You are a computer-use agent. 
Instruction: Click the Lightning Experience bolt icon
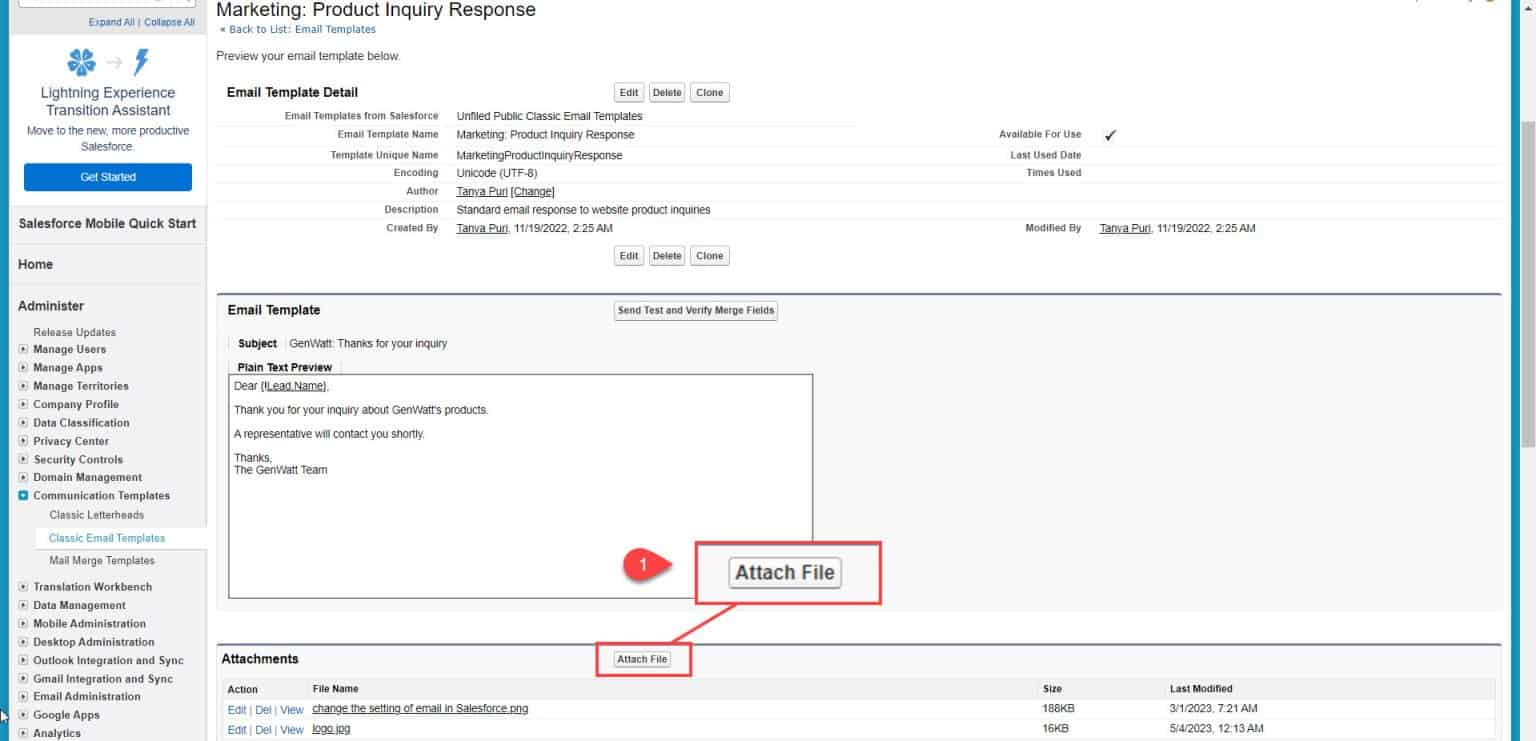(139, 62)
